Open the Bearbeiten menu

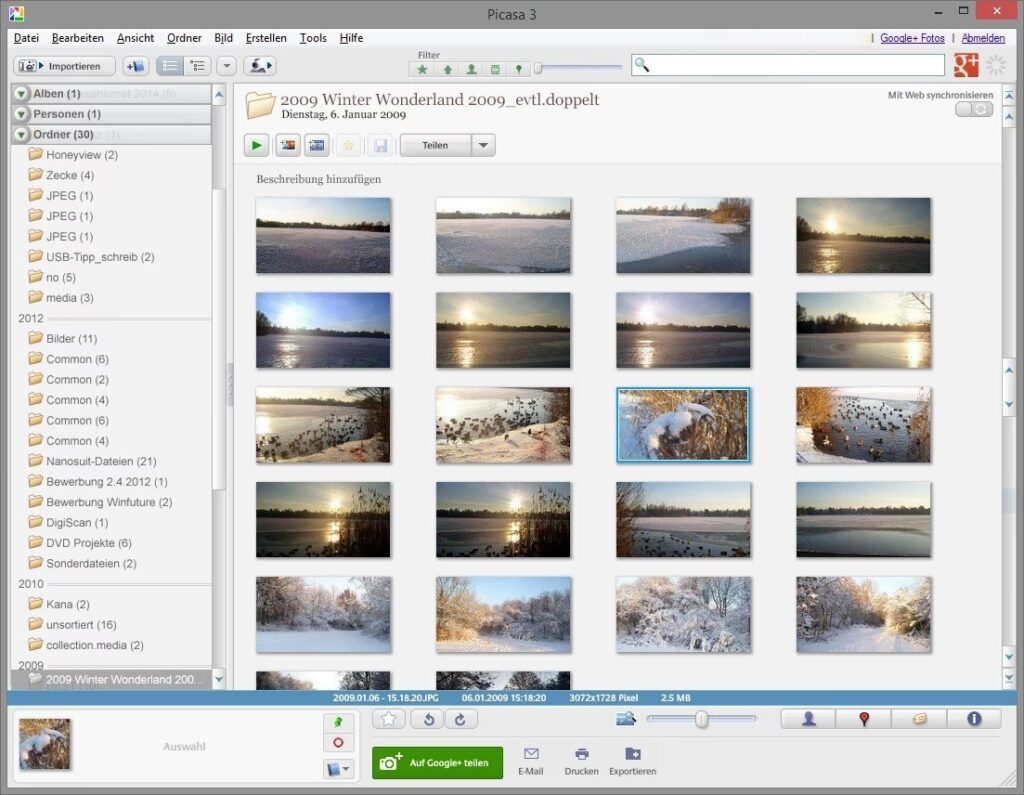(78, 38)
